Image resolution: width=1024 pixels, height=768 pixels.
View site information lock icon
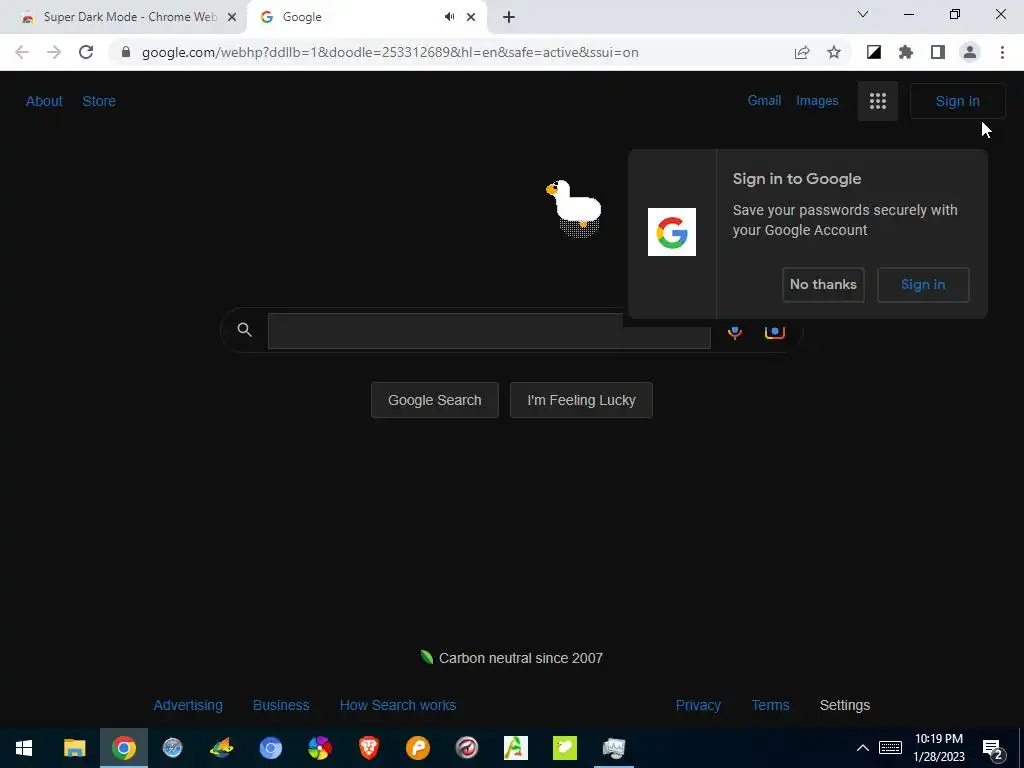126,52
